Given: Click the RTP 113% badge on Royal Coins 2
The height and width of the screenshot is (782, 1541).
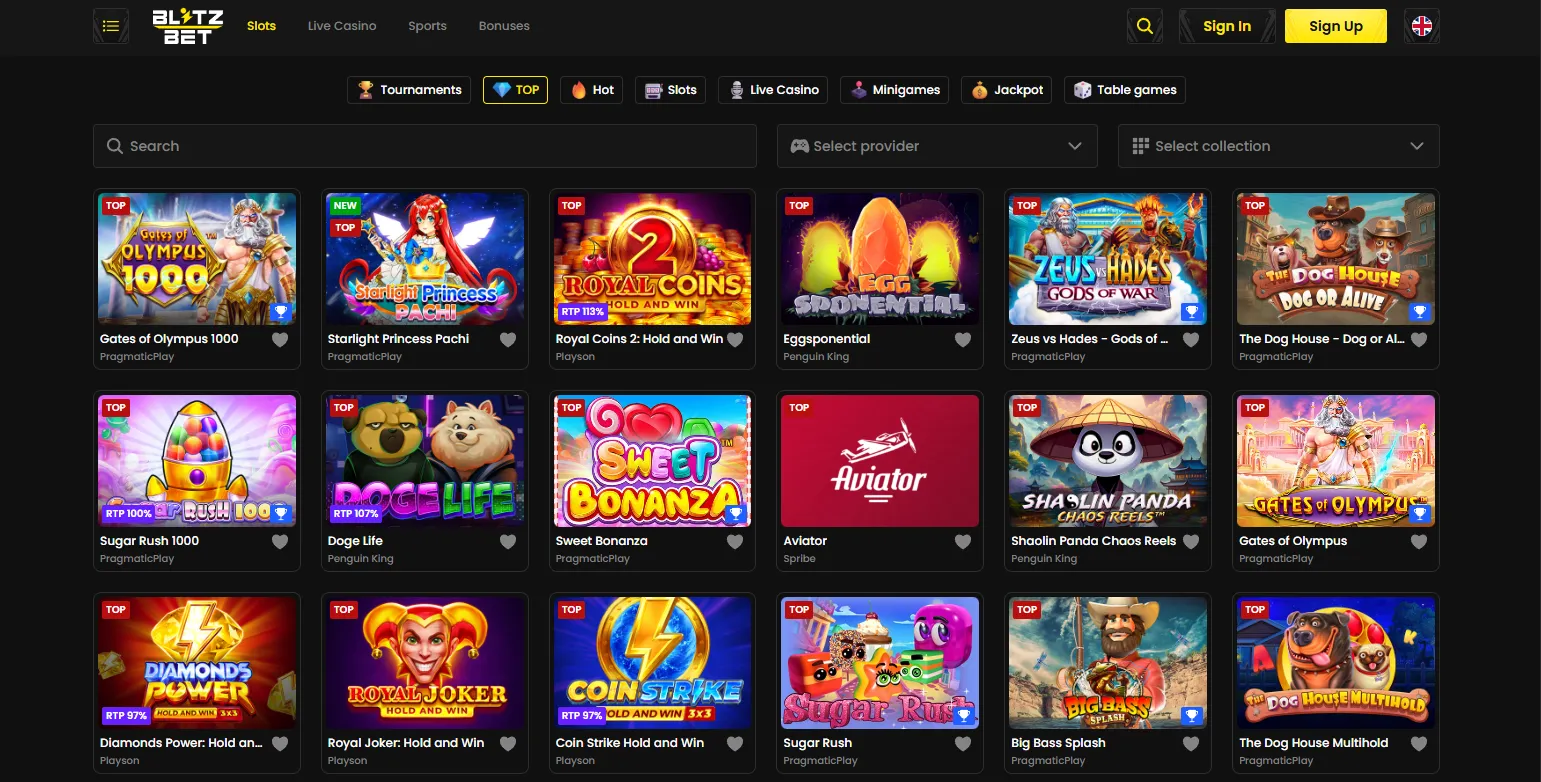Looking at the screenshot, I should click(583, 312).
